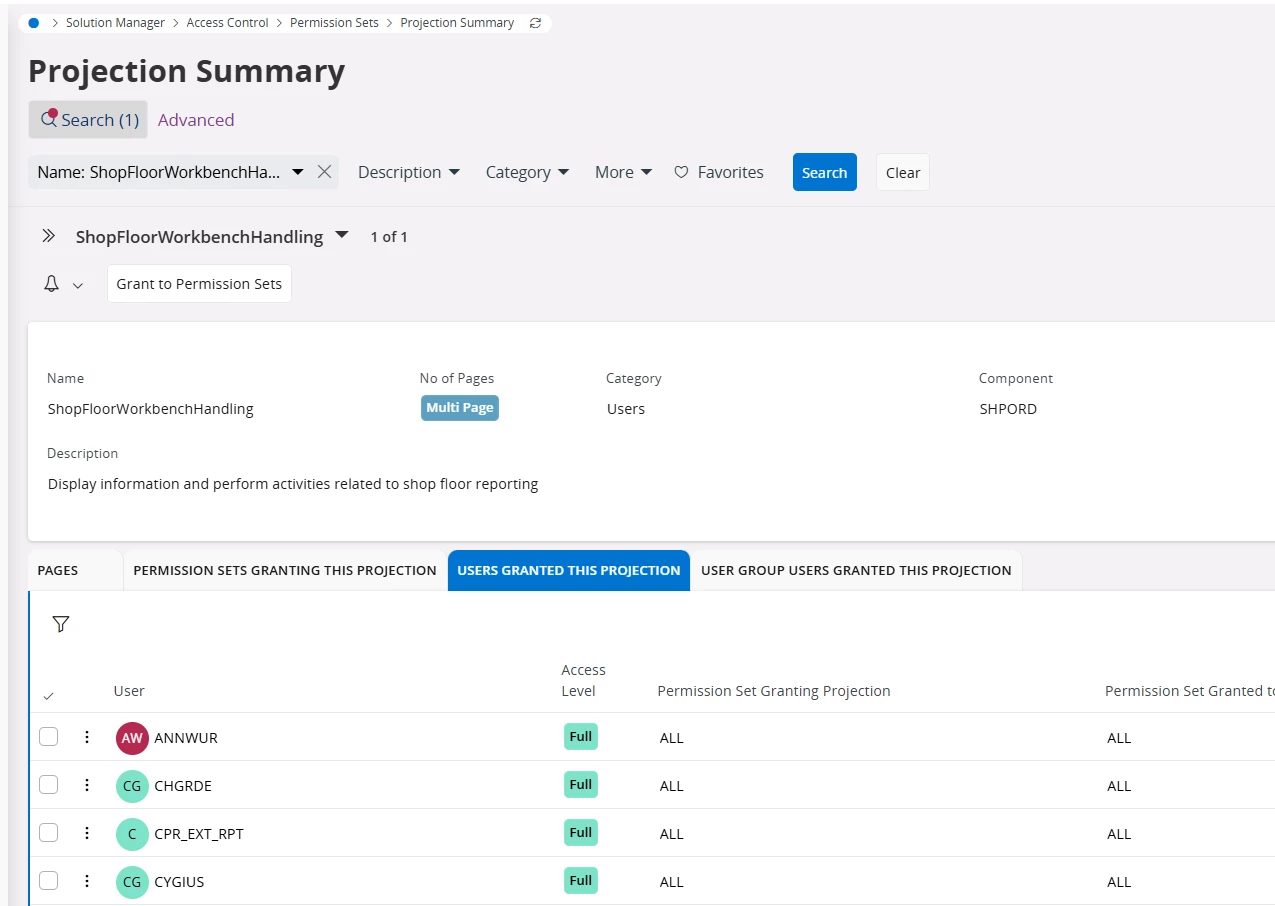Click the Search (1) toggle button
The width and height of the screenshot is (1275, 906).
(88, 120)
